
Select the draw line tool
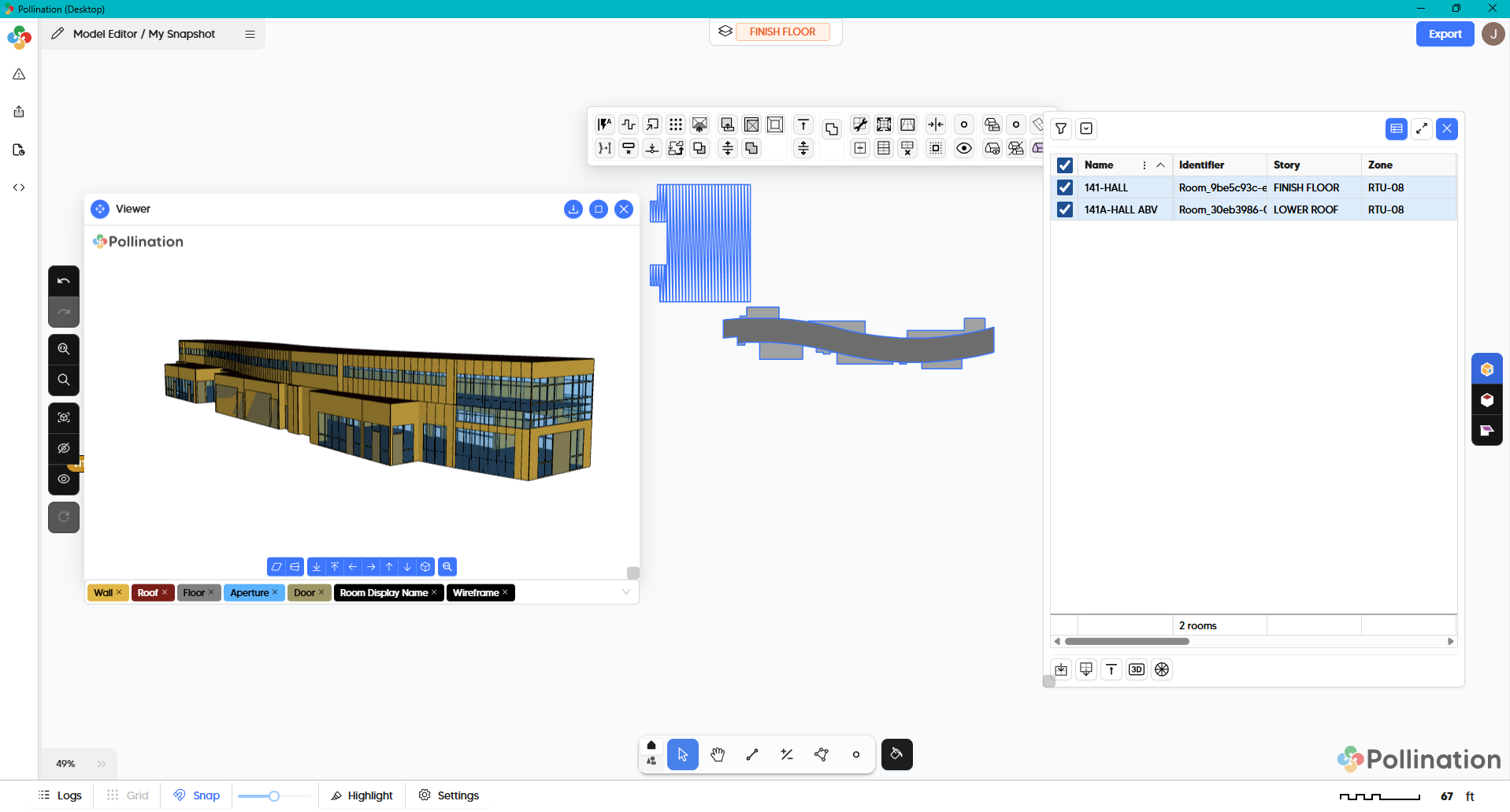click(751, 755)
